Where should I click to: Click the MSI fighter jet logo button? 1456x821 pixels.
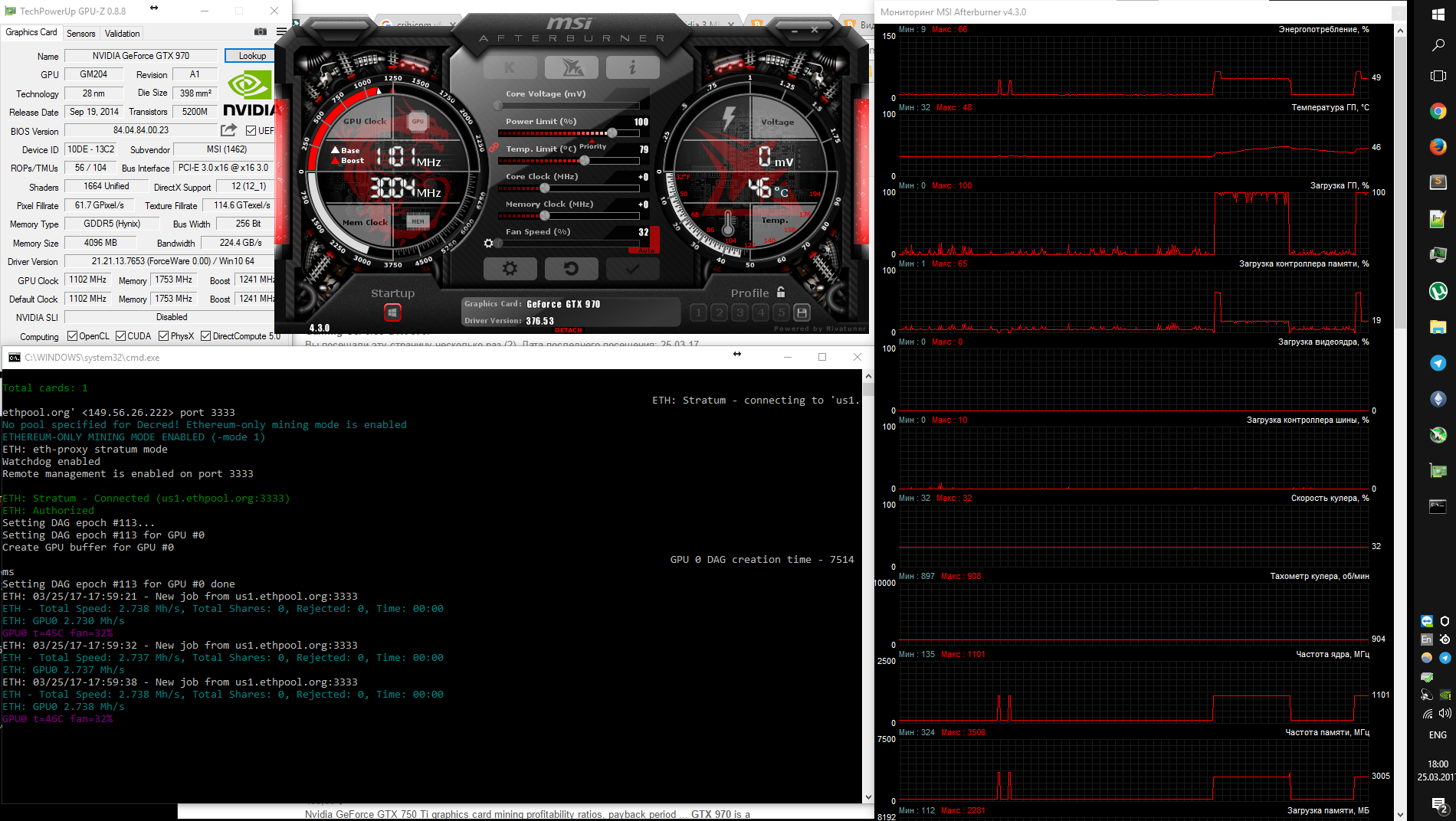(x=571, y=67)
